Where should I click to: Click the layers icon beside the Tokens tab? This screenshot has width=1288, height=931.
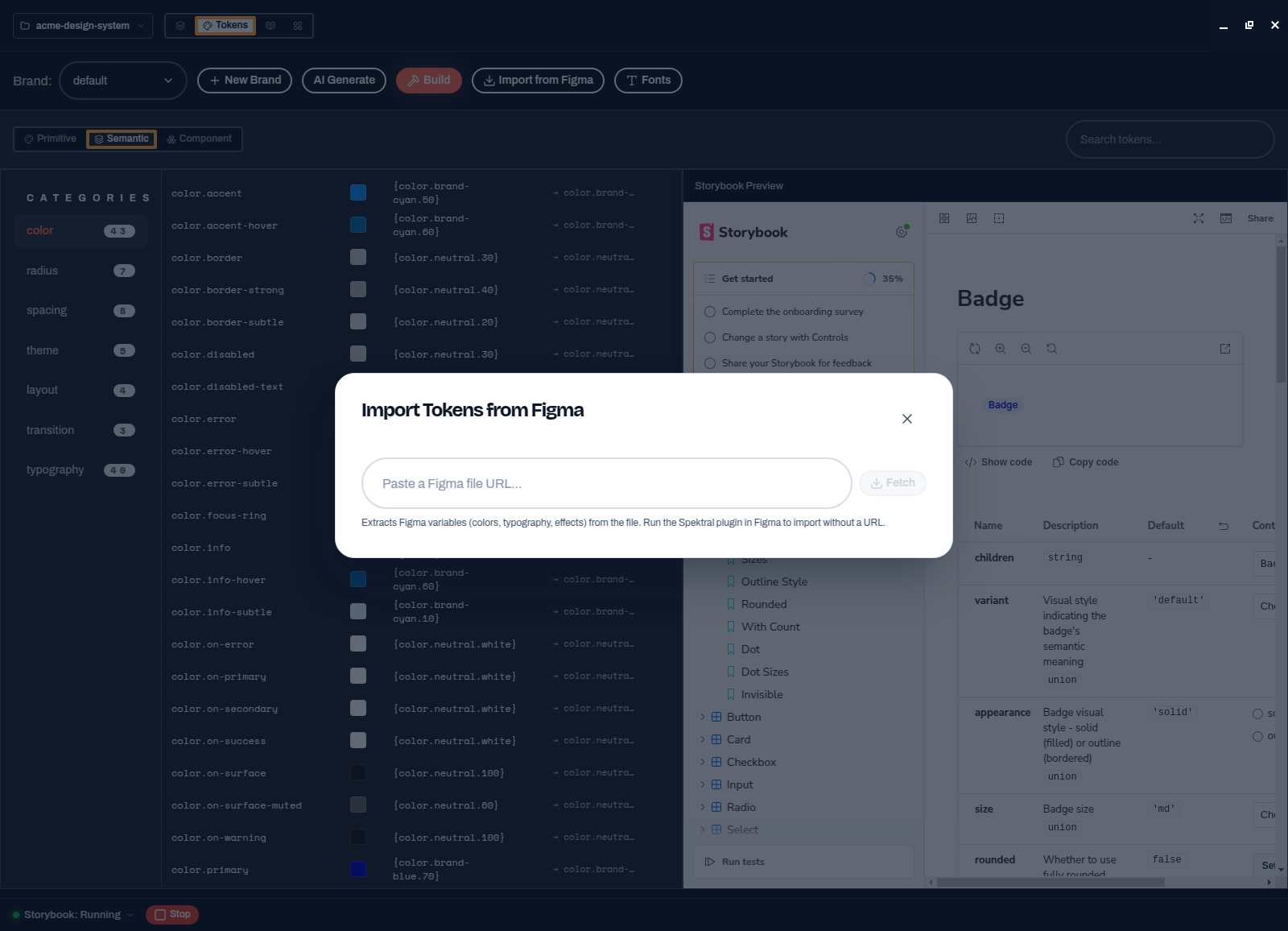coord(180,26)
